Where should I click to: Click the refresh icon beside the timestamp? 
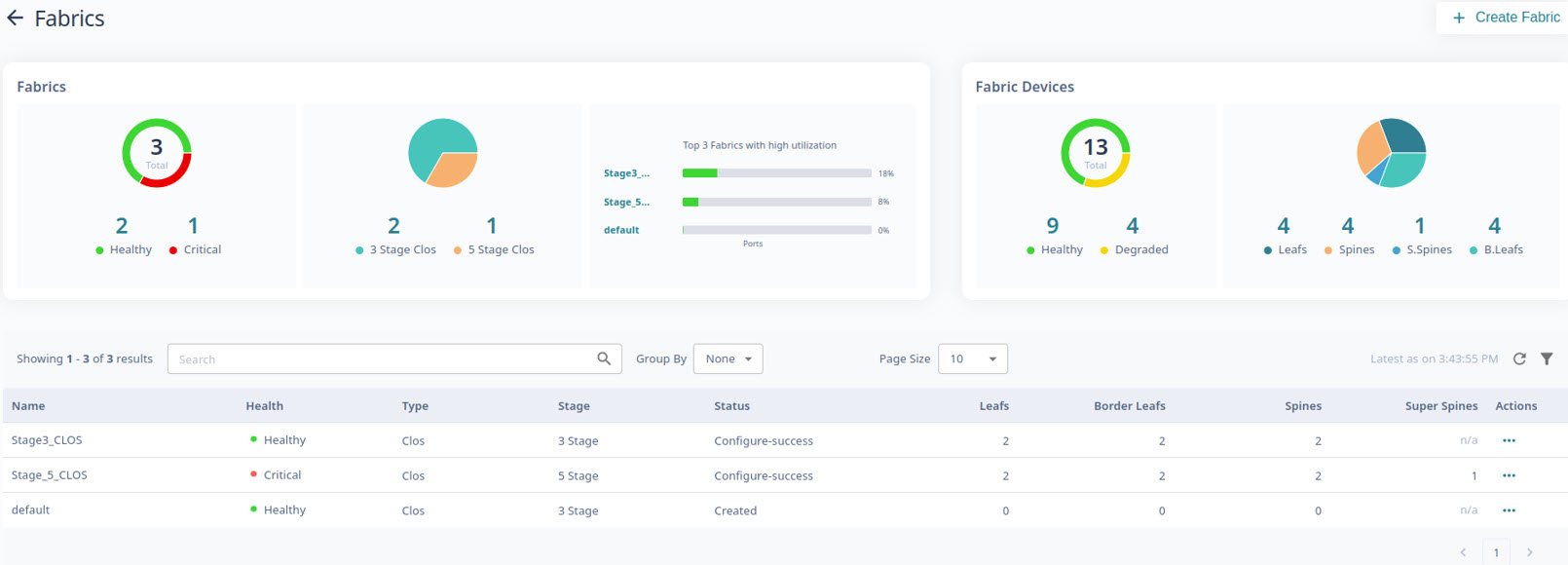[x=1519, y=359]
